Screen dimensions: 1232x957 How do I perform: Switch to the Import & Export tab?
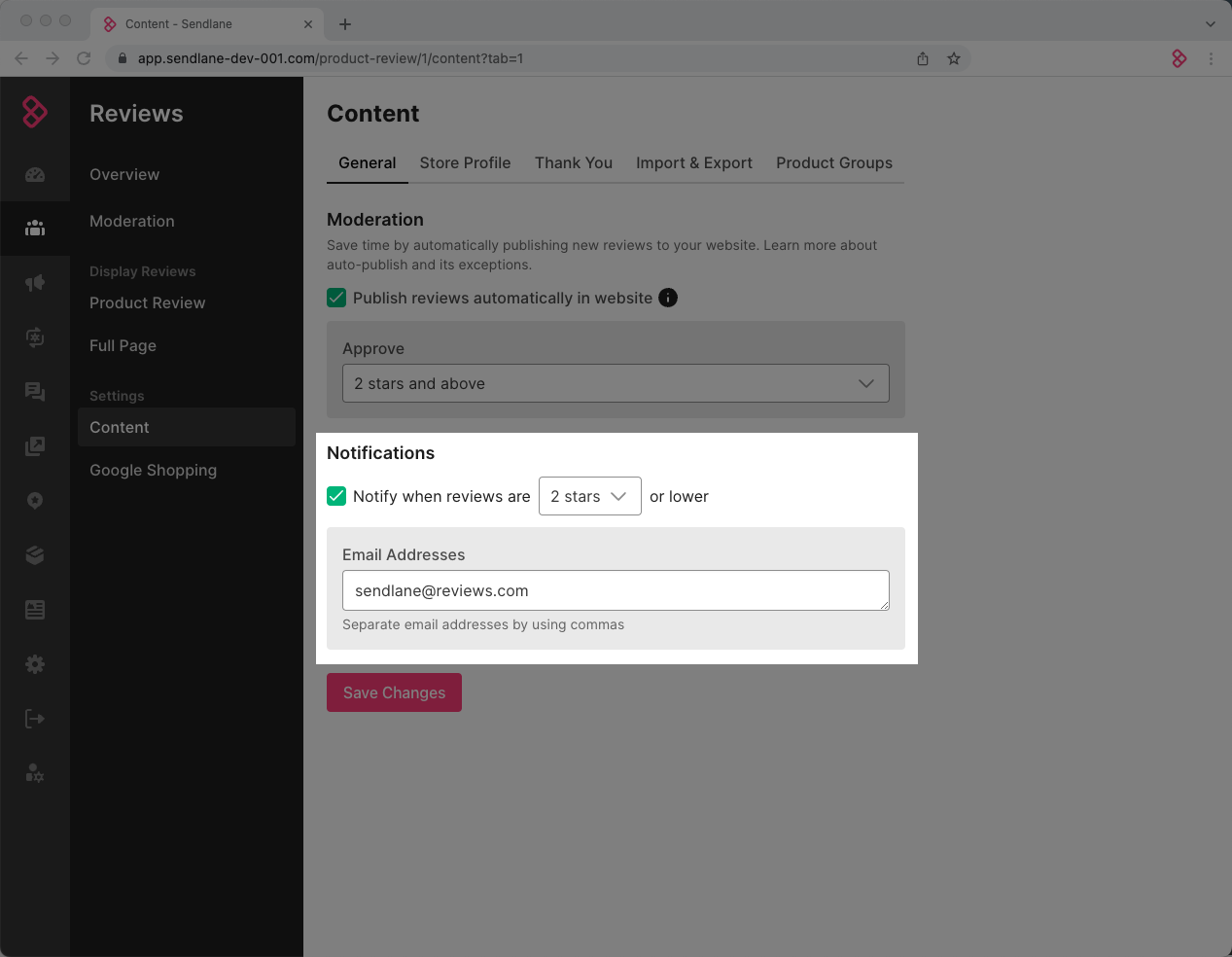point(693,162)
